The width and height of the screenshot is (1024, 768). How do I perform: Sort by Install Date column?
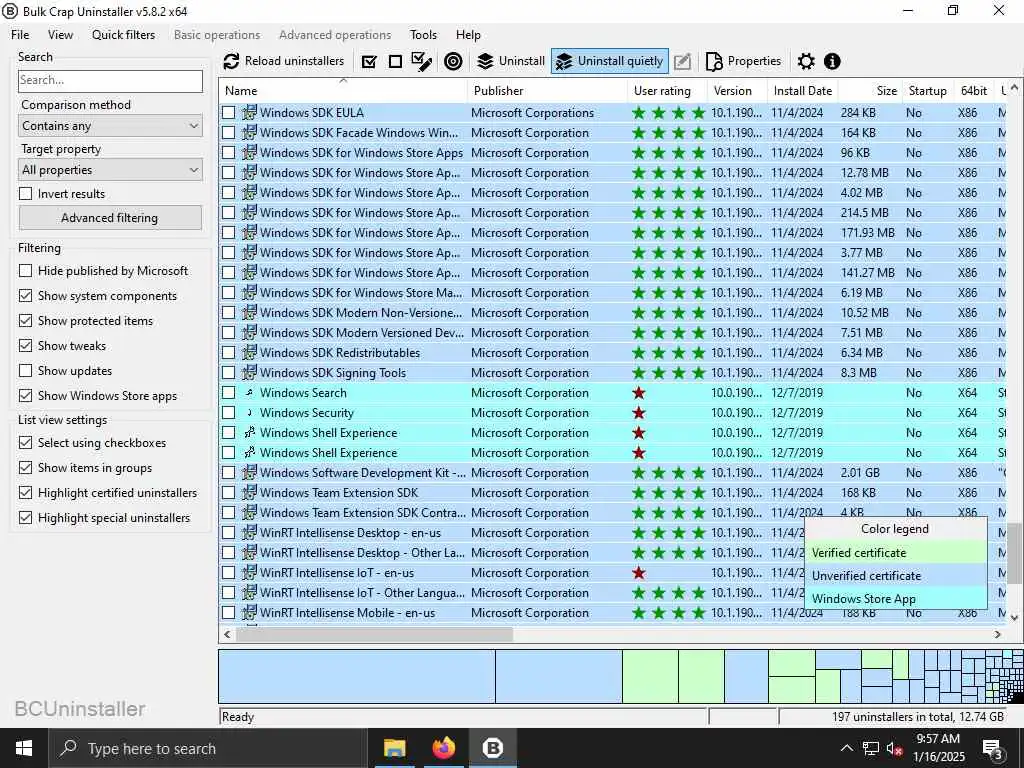coord(803,91)
